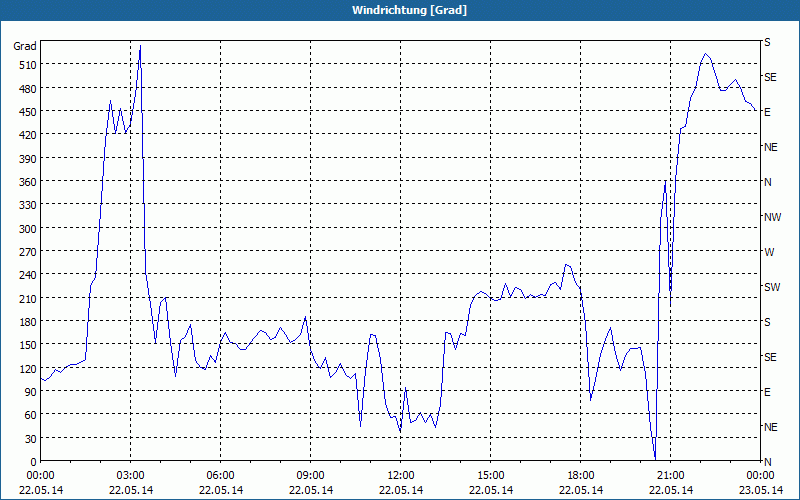Click the E compass label at 450 level
Viewport: 800px width, 500px height.
(x=767, y=112)
